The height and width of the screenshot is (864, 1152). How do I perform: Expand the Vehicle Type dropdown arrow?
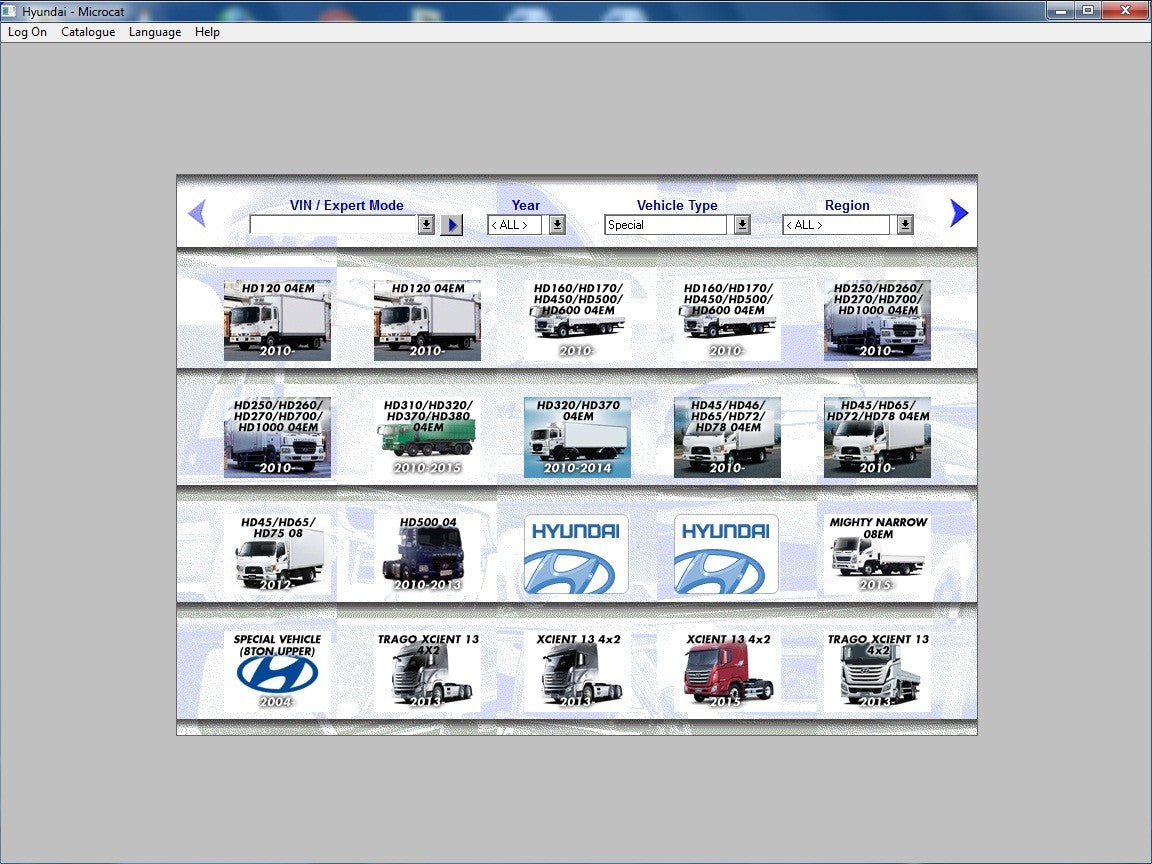(x=742, y=225)
